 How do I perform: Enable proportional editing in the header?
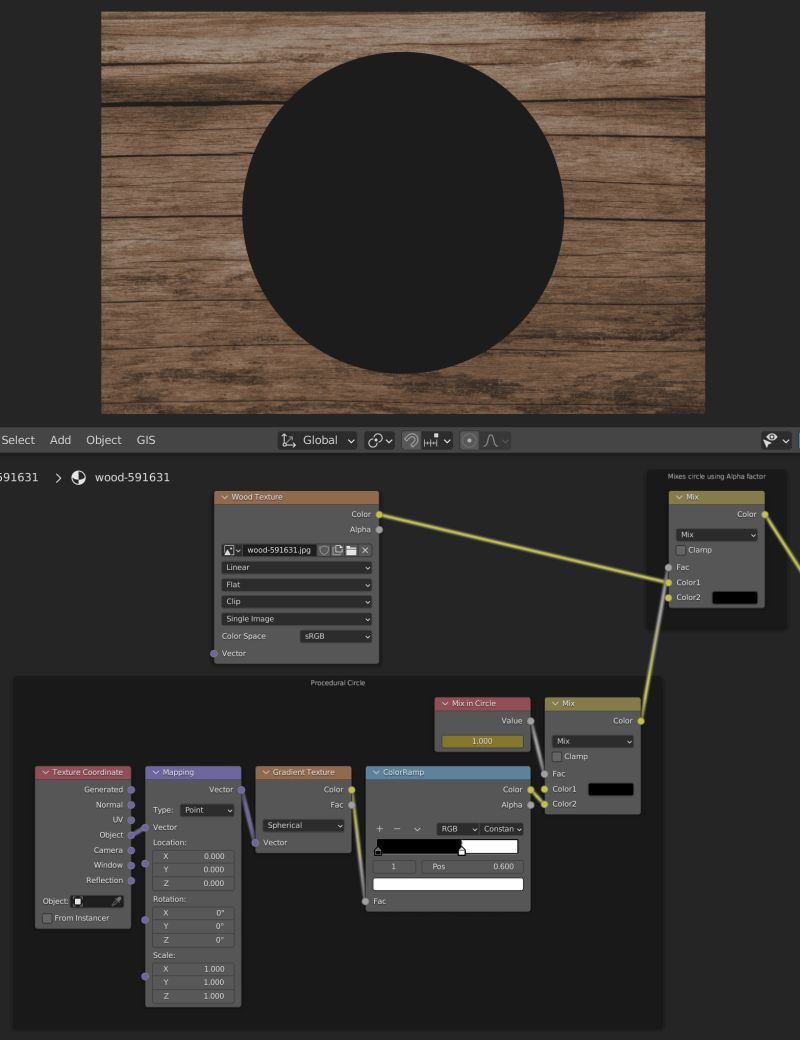tap(468, 441)
